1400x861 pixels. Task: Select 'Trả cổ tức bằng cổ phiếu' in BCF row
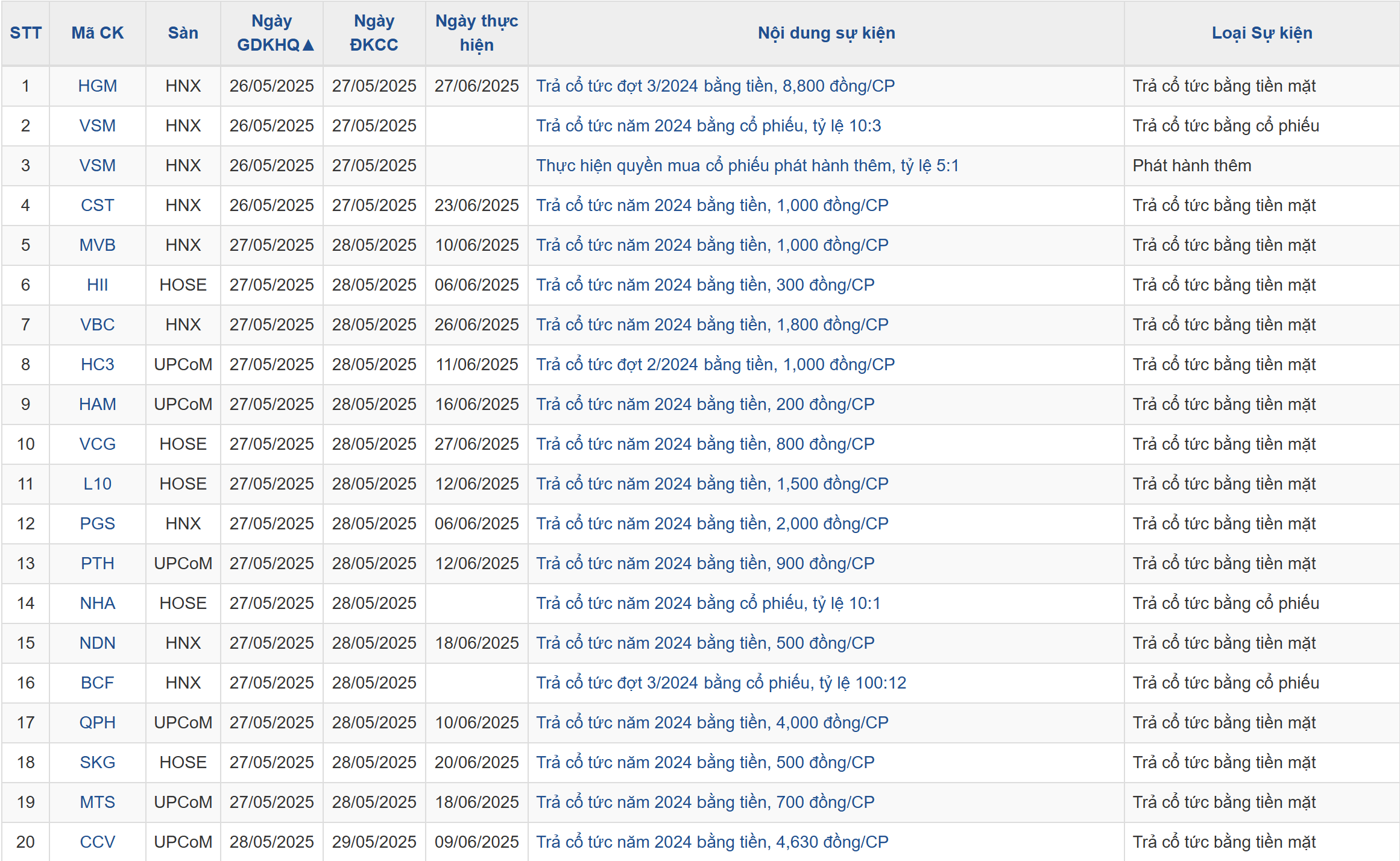[x=1226, y=683]
